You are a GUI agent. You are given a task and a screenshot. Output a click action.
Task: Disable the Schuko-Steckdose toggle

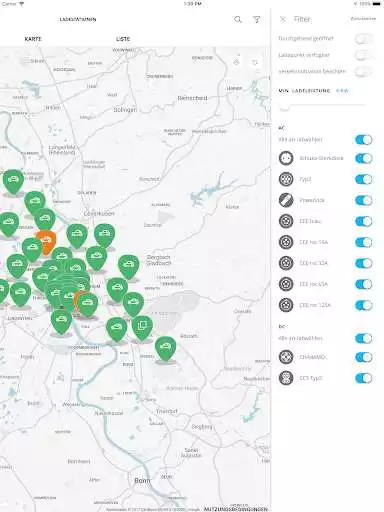363,158
